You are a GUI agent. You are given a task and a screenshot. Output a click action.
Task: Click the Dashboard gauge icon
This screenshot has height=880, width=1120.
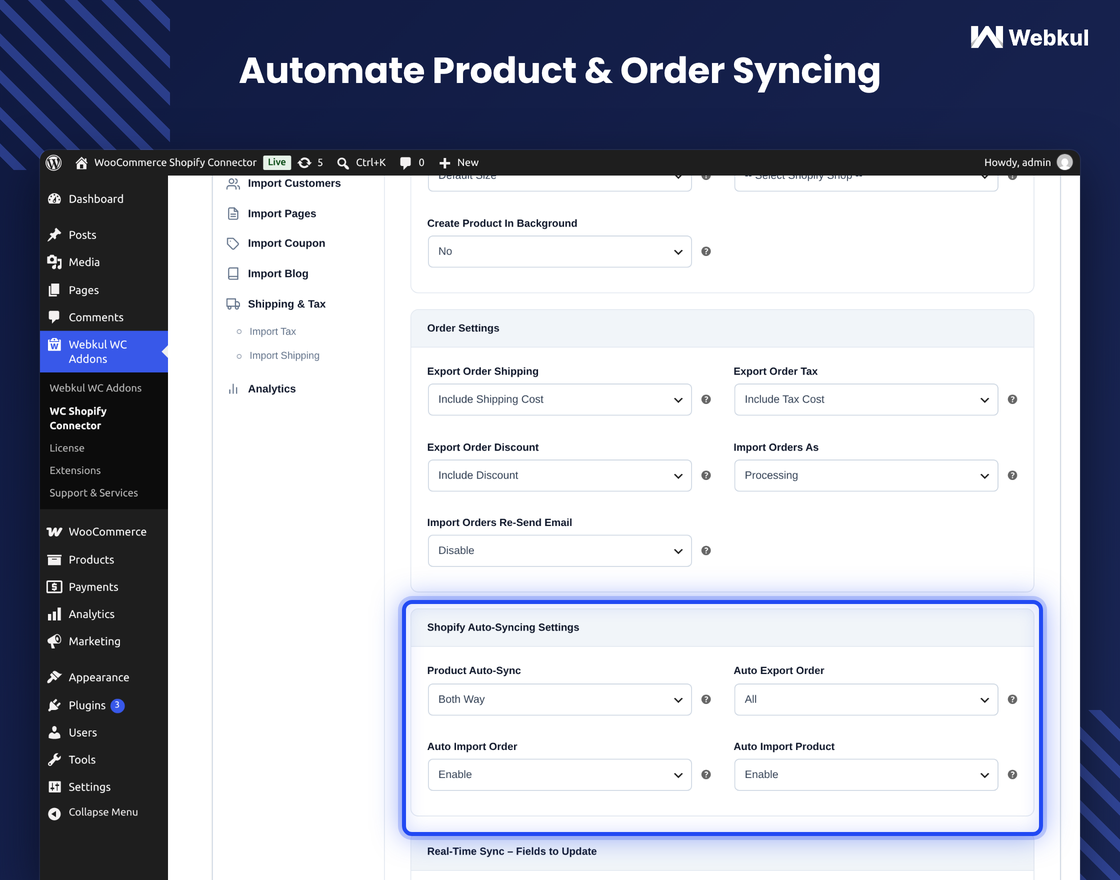pos(54,199)
